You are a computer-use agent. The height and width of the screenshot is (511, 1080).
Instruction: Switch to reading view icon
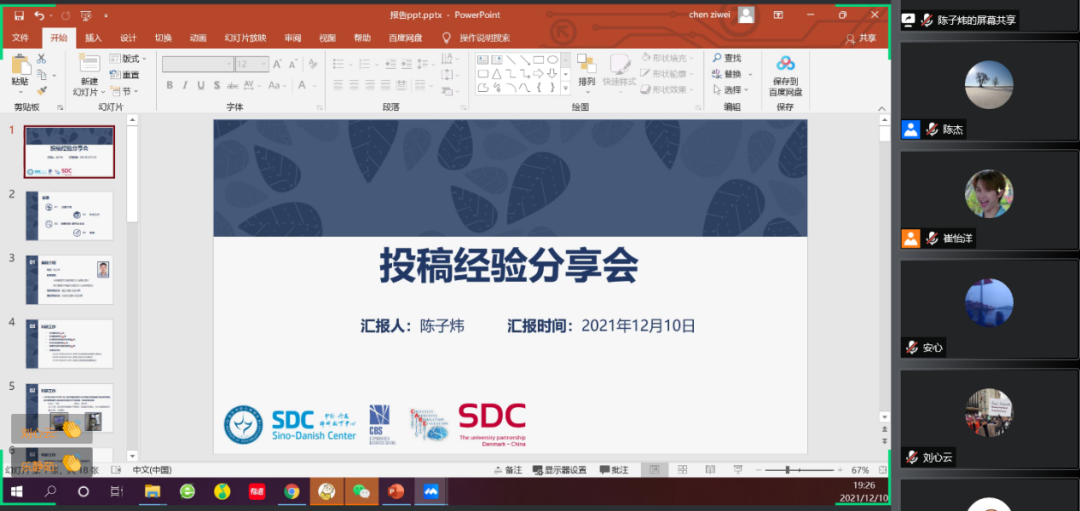(x=710, y=470)
